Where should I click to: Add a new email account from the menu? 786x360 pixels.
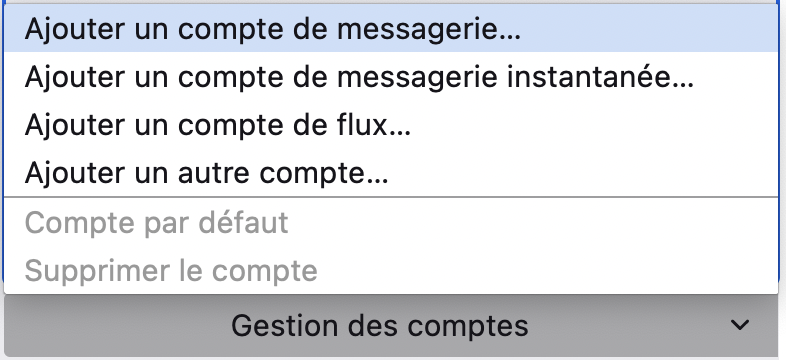click(x=390, y=29)
